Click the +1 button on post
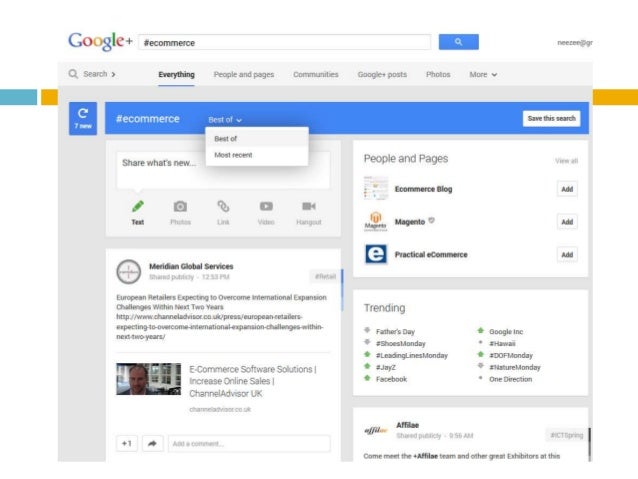 127,443
